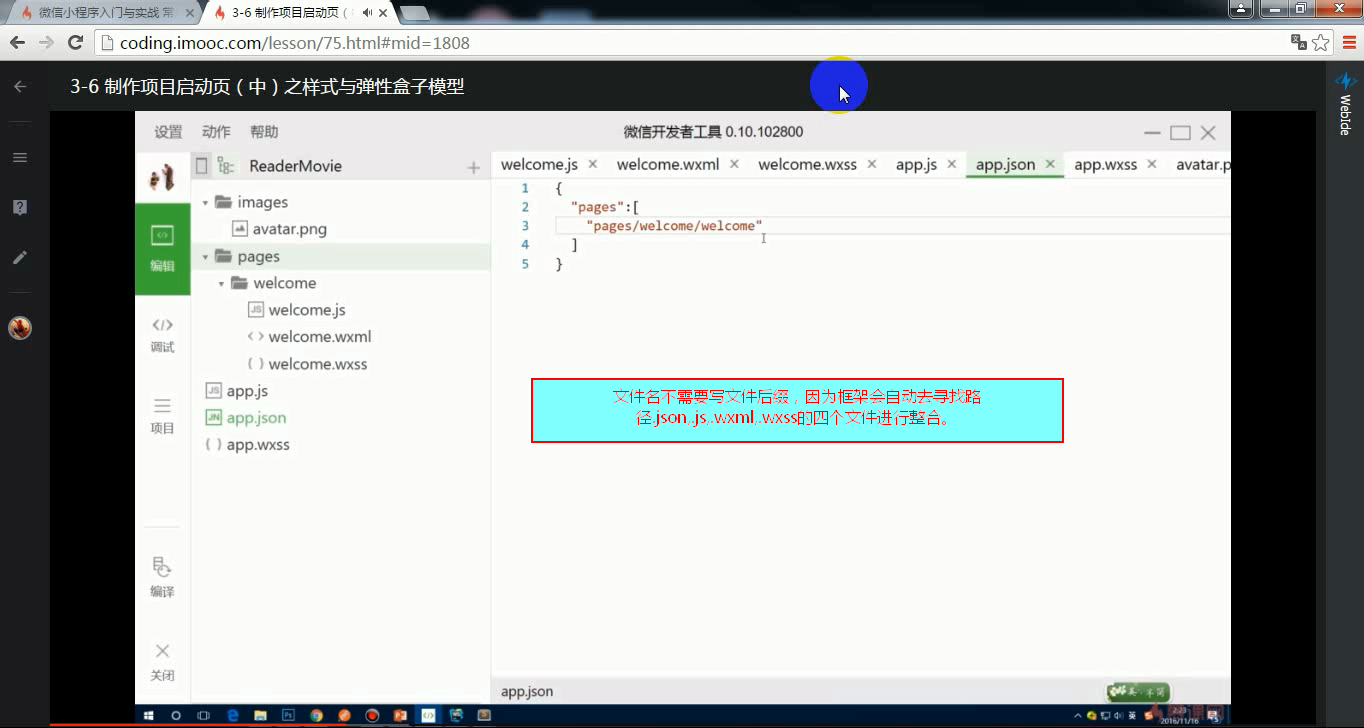Switch to the 调试 debug panel
Viewport: 1364px width, 728px height.
[x=162, y=334]
